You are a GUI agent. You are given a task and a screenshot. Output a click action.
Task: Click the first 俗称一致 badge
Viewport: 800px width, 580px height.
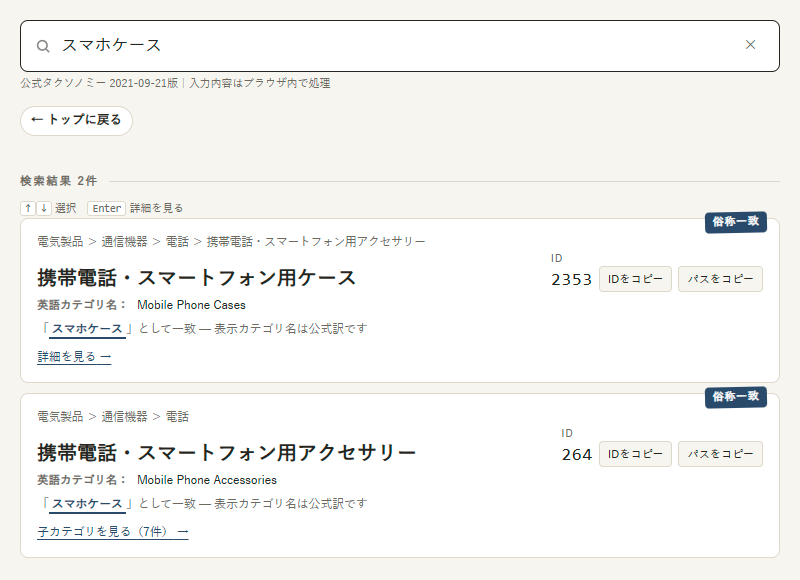coord(736,222)
